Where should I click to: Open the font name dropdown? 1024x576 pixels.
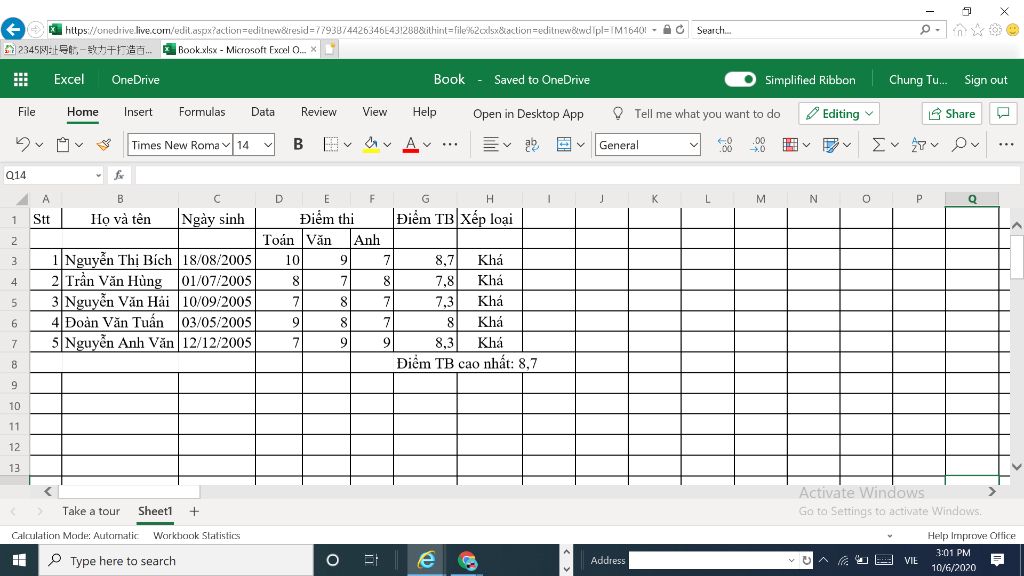point(225,145)
